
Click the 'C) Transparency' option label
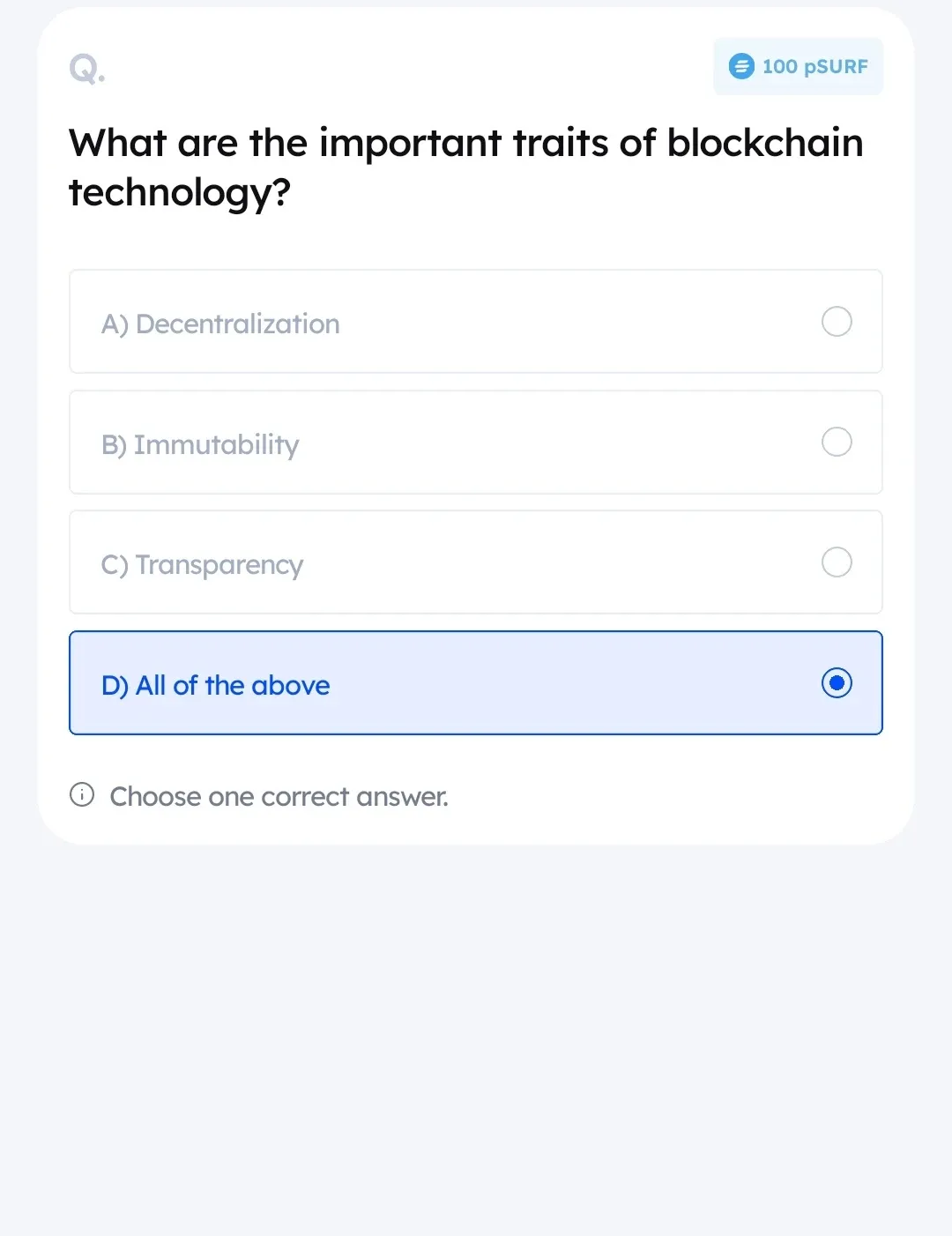tap(202, 564)
